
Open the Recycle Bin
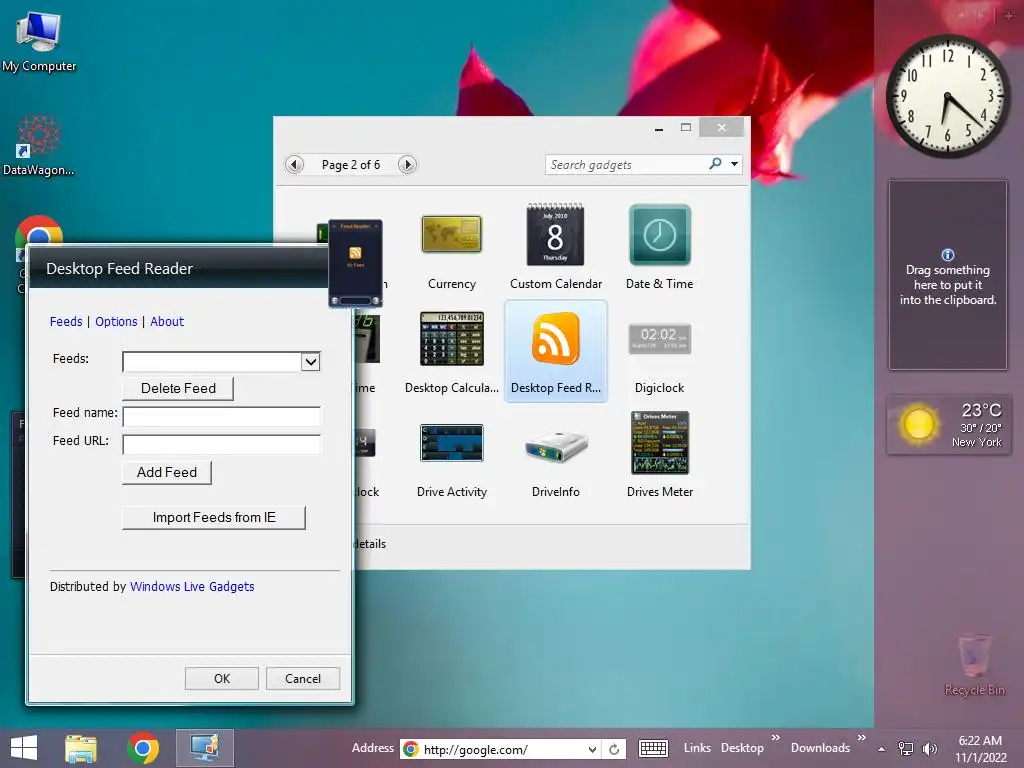tap(974, 665)
